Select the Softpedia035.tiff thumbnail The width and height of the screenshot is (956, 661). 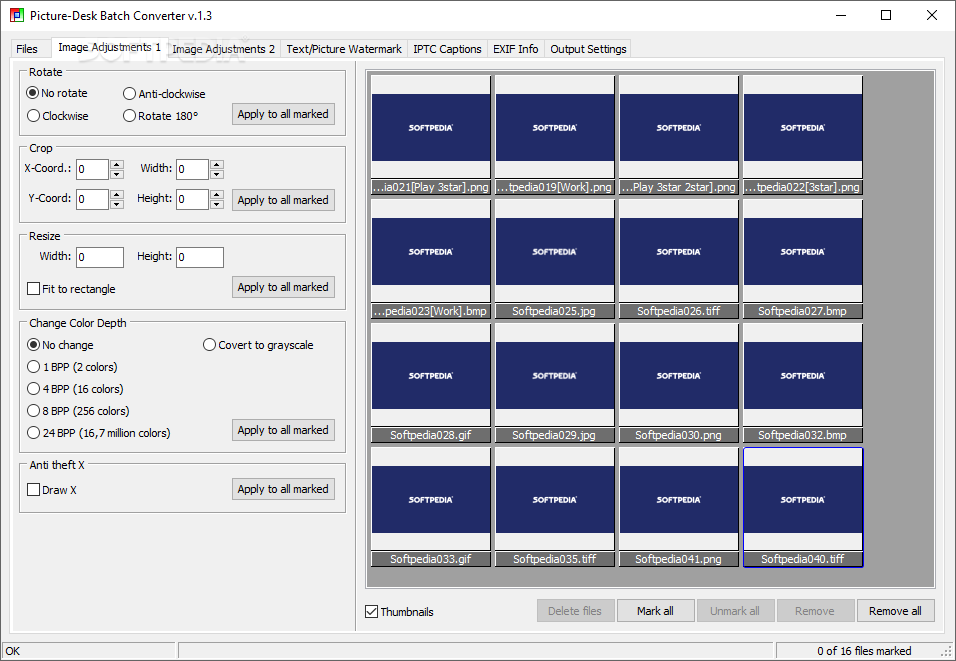coord(555,507)
